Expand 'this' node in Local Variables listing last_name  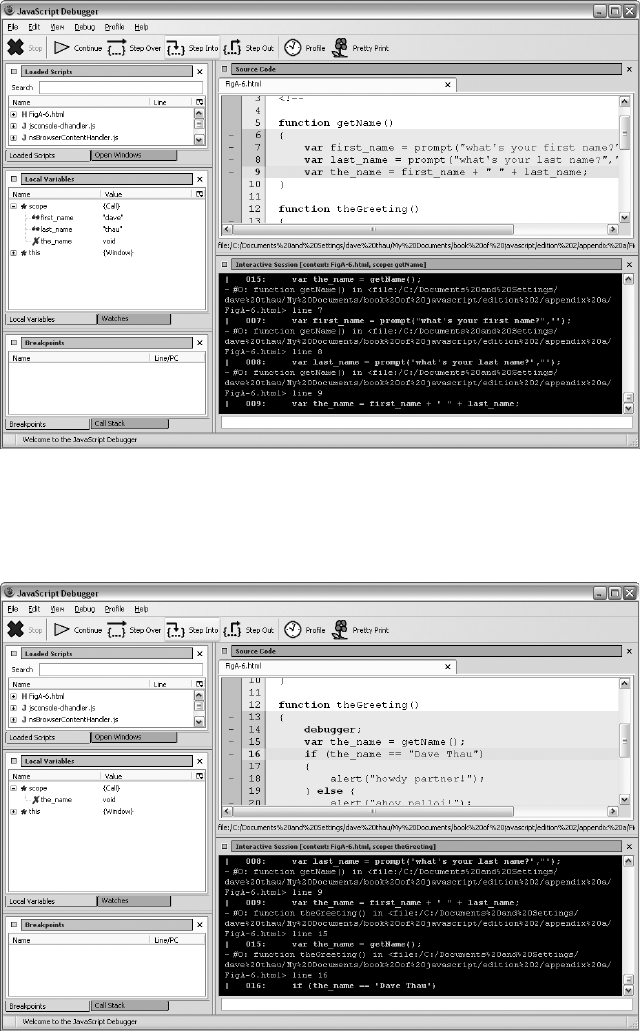click(14, 252)
